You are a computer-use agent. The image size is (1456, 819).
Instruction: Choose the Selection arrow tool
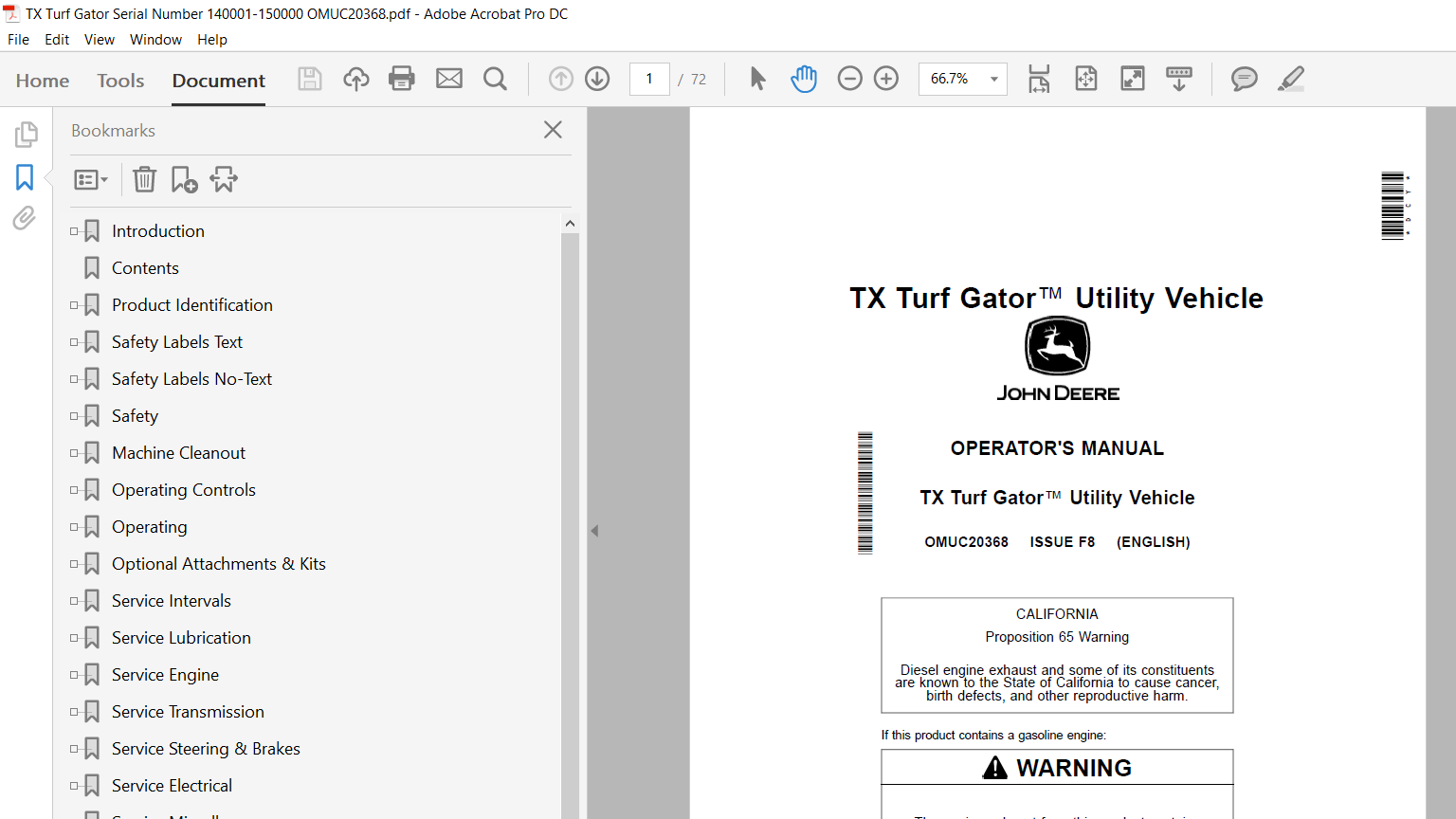point(757,79)
